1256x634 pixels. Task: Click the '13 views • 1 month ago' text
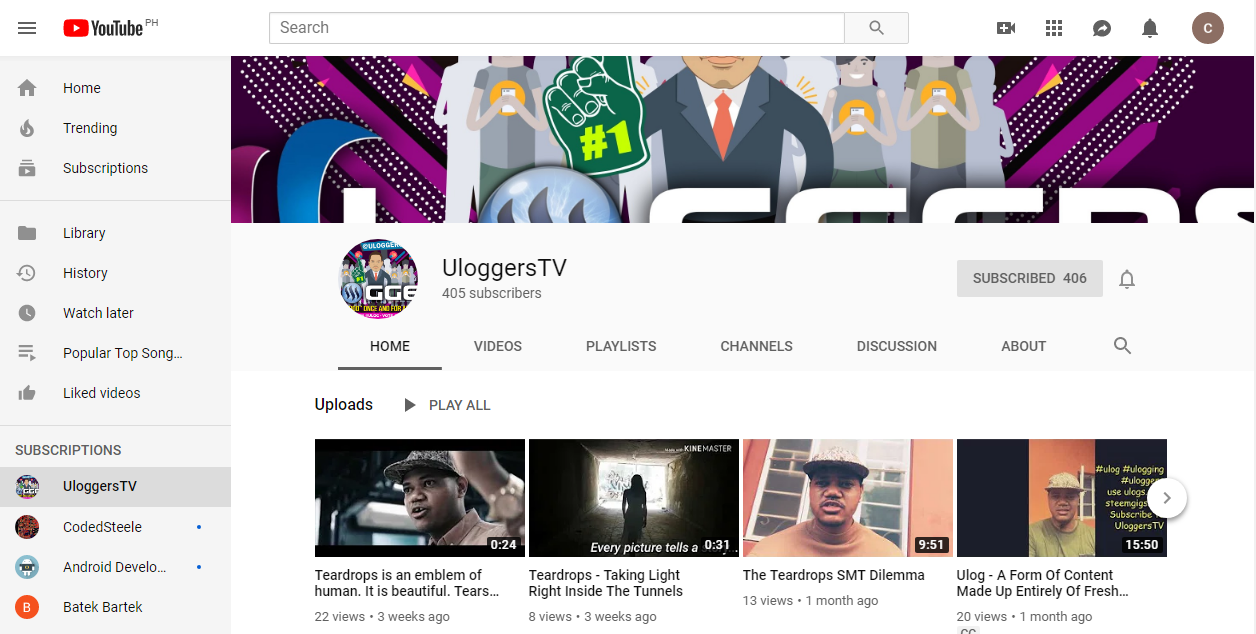(811, 601)
